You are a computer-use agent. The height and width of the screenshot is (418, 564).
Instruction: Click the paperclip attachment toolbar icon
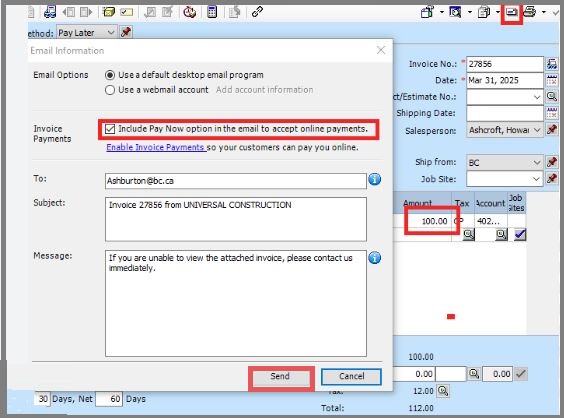257,12
